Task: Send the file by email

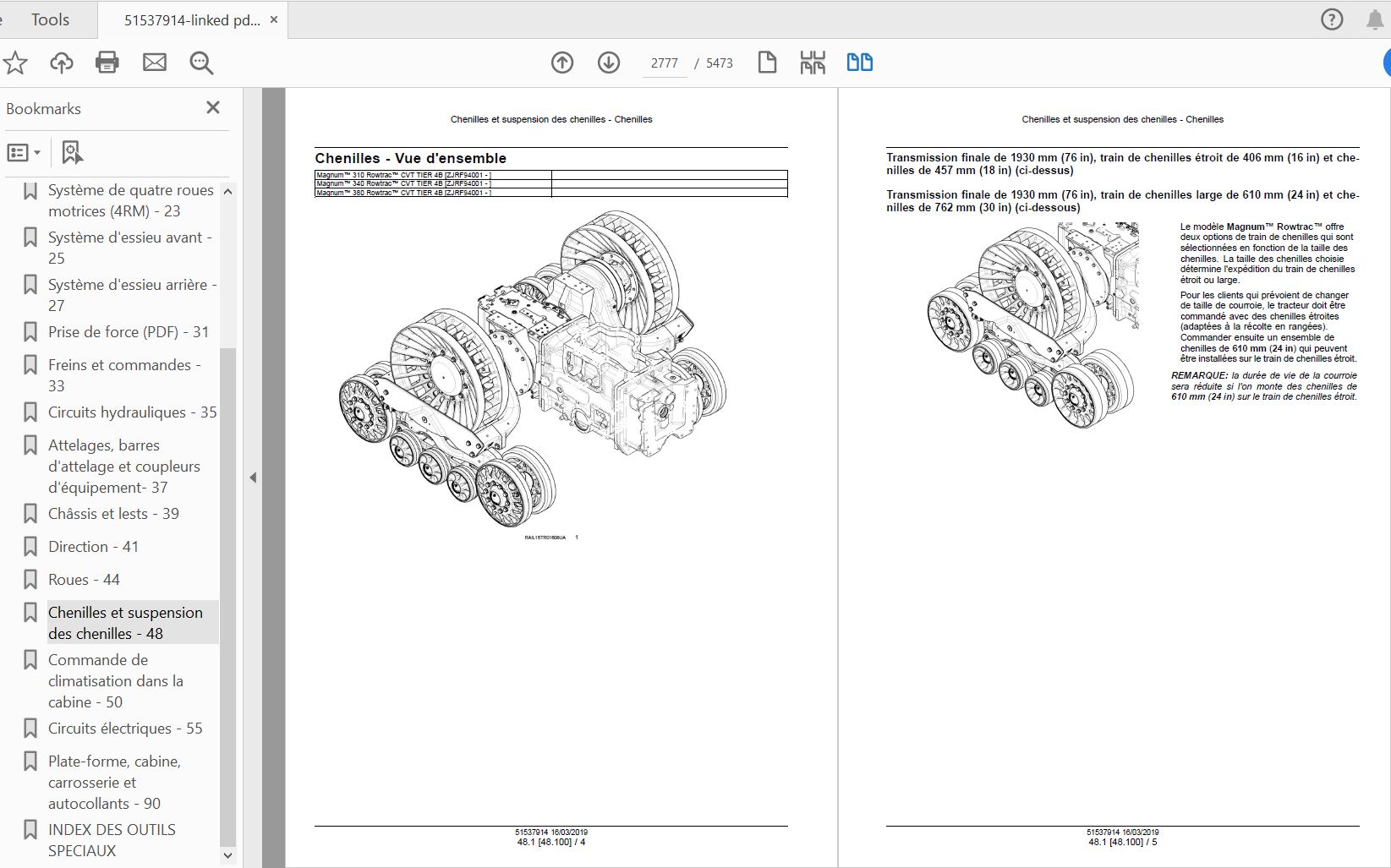Action: (155, 63)
